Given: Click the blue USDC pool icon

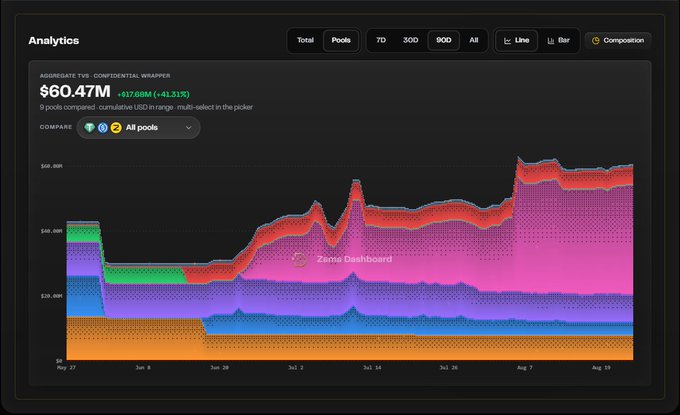Looking at the screenshot, I should (103, 127).
